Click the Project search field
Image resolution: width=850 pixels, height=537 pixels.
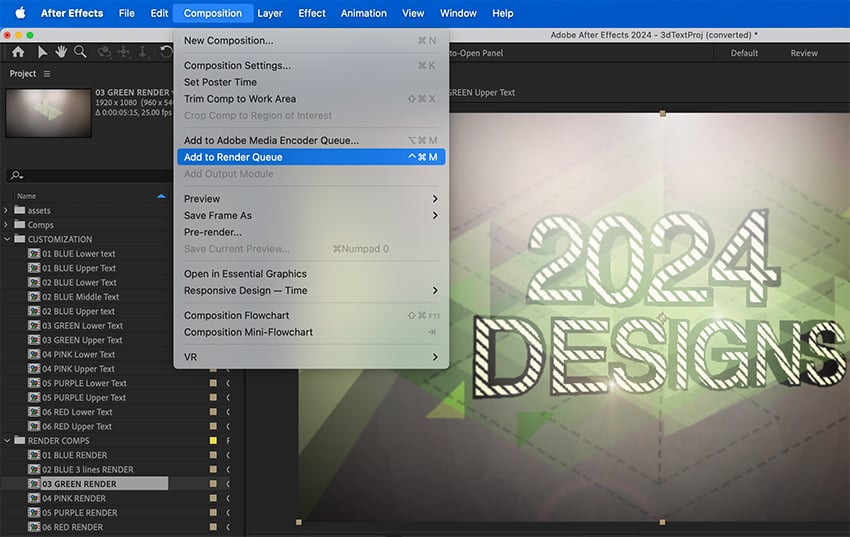[x=89, y=175]
